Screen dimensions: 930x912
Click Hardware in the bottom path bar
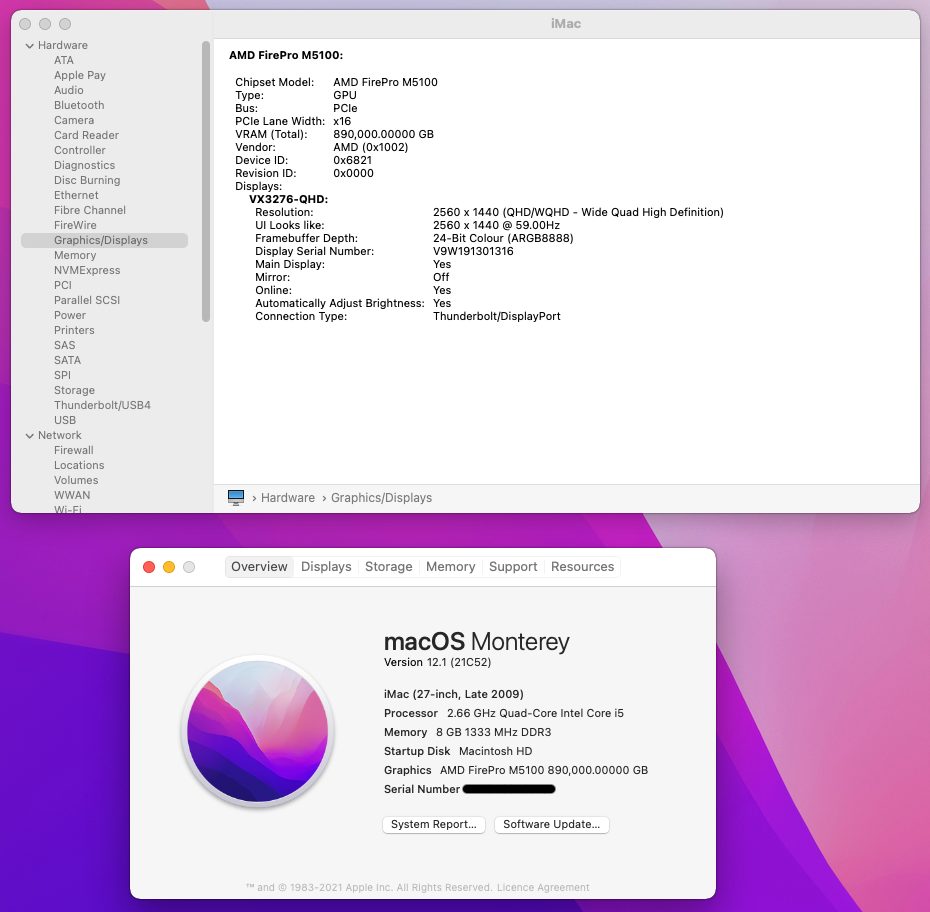[x=288, y=498]
